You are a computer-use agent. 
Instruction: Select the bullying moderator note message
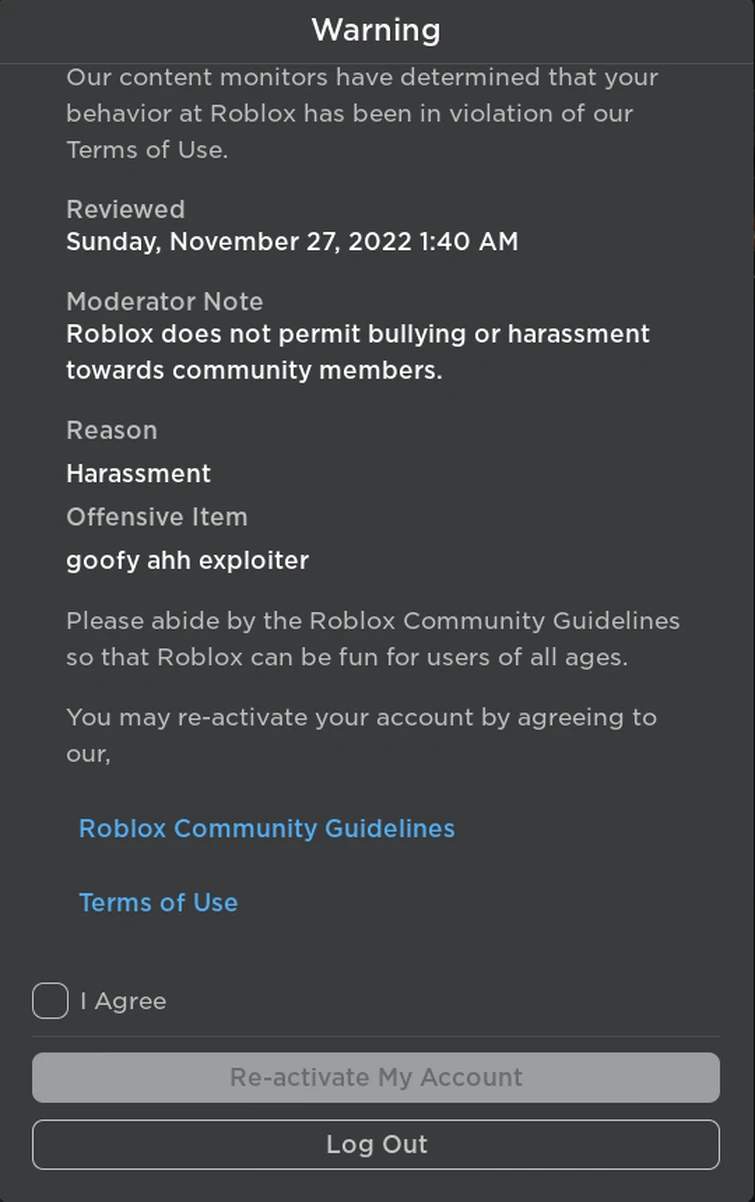click(x=357, y=351)
